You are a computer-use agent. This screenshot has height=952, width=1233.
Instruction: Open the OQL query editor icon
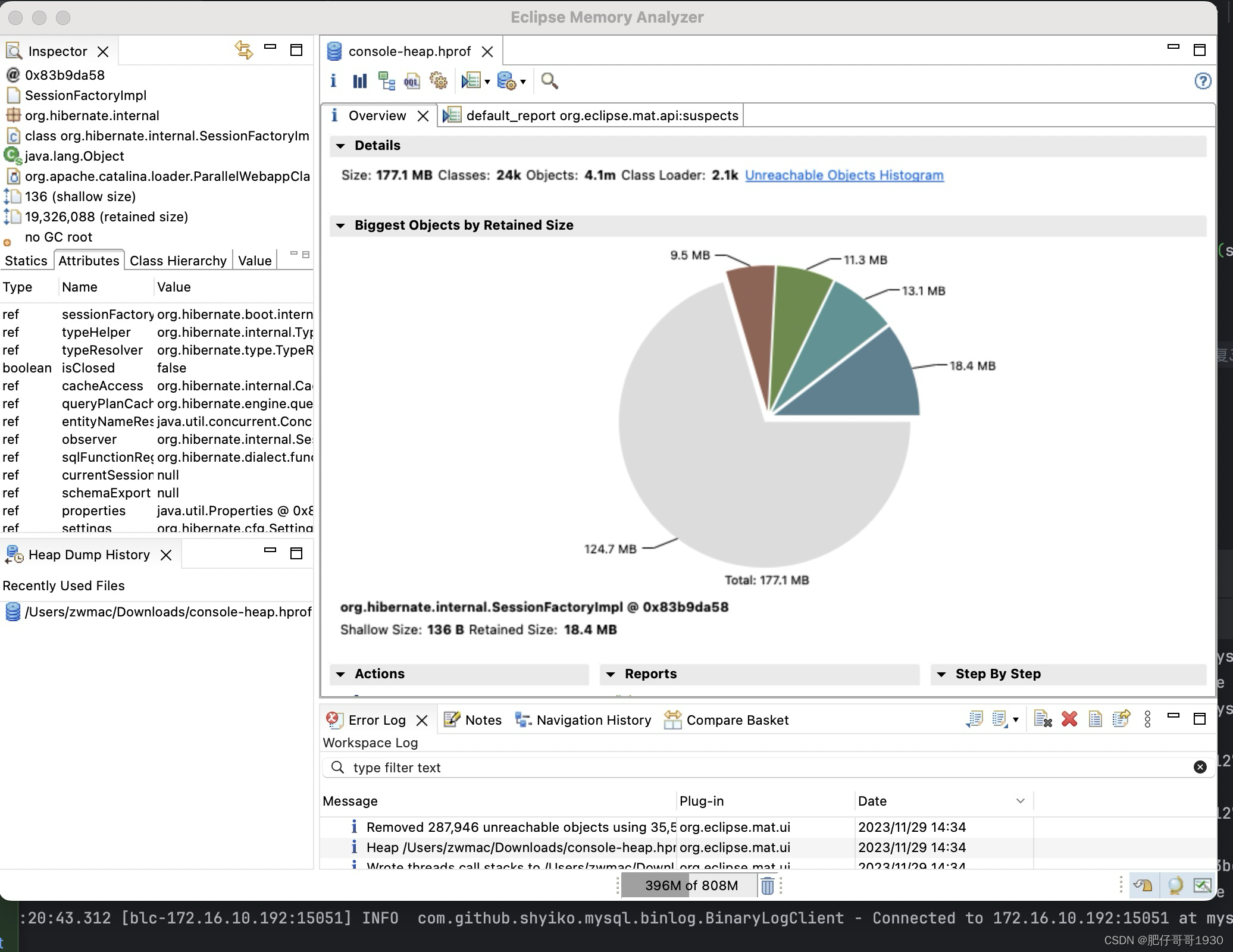pos(412,81)
